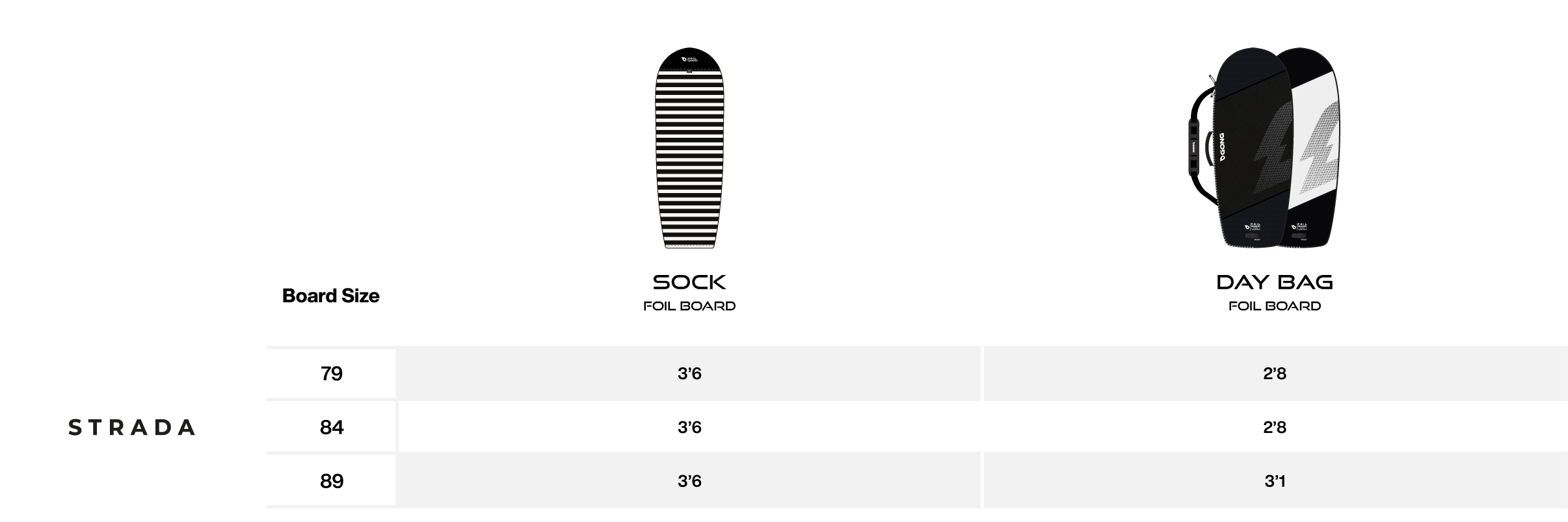Select board size 79 cell

coord(332,373)
